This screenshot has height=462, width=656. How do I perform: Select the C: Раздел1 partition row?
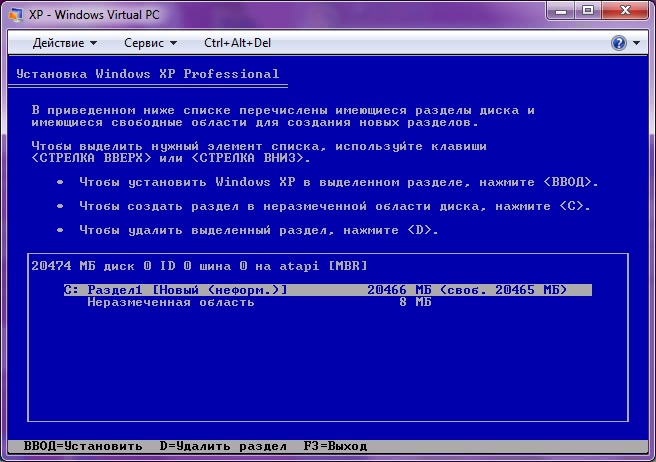coord(328,290)
